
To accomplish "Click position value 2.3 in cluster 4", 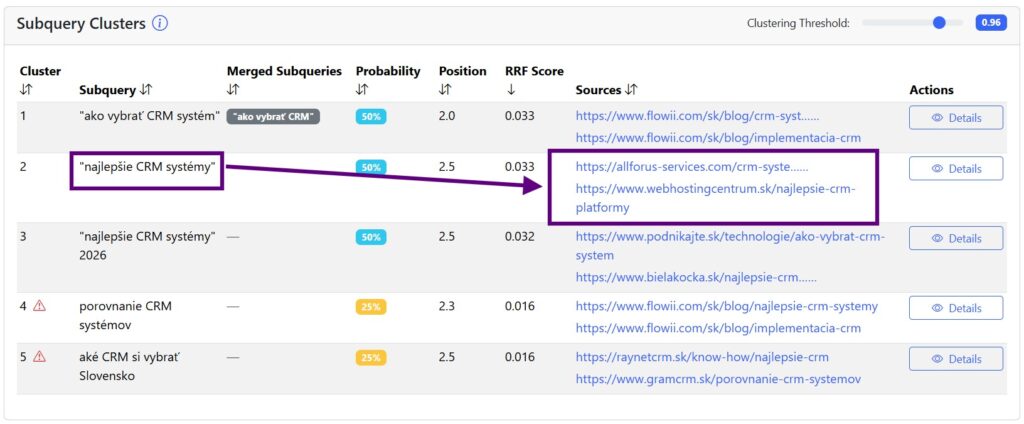I will tap(447, 306).
